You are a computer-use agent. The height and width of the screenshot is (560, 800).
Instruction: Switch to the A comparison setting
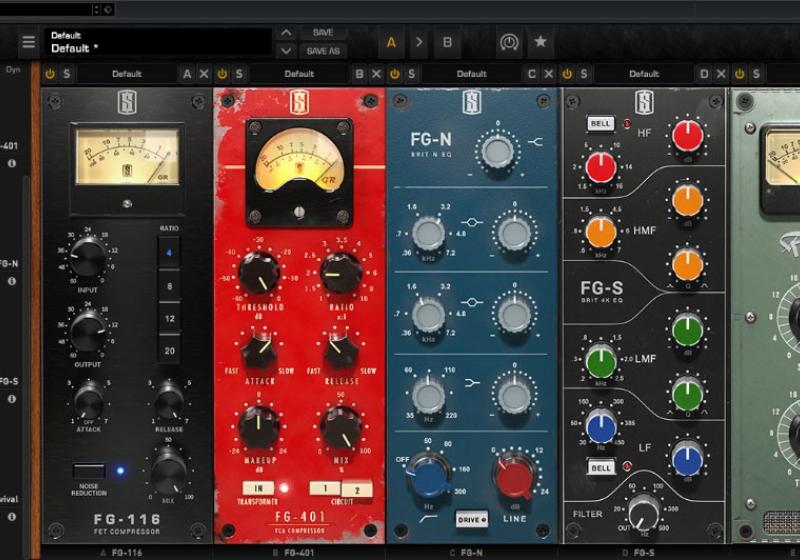tap(391, 42)
